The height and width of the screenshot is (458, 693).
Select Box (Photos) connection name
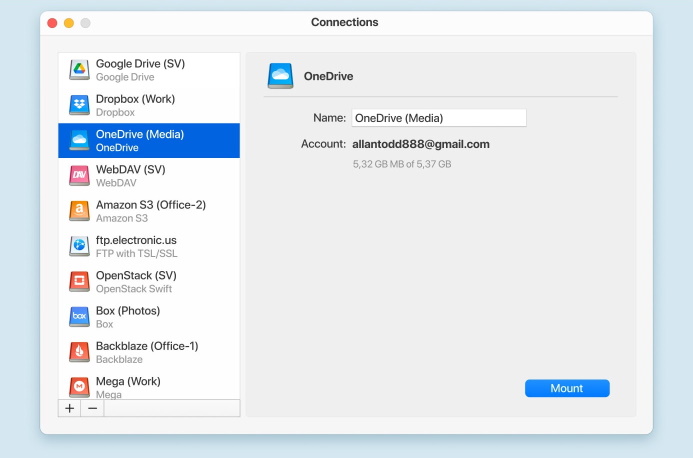128,311
